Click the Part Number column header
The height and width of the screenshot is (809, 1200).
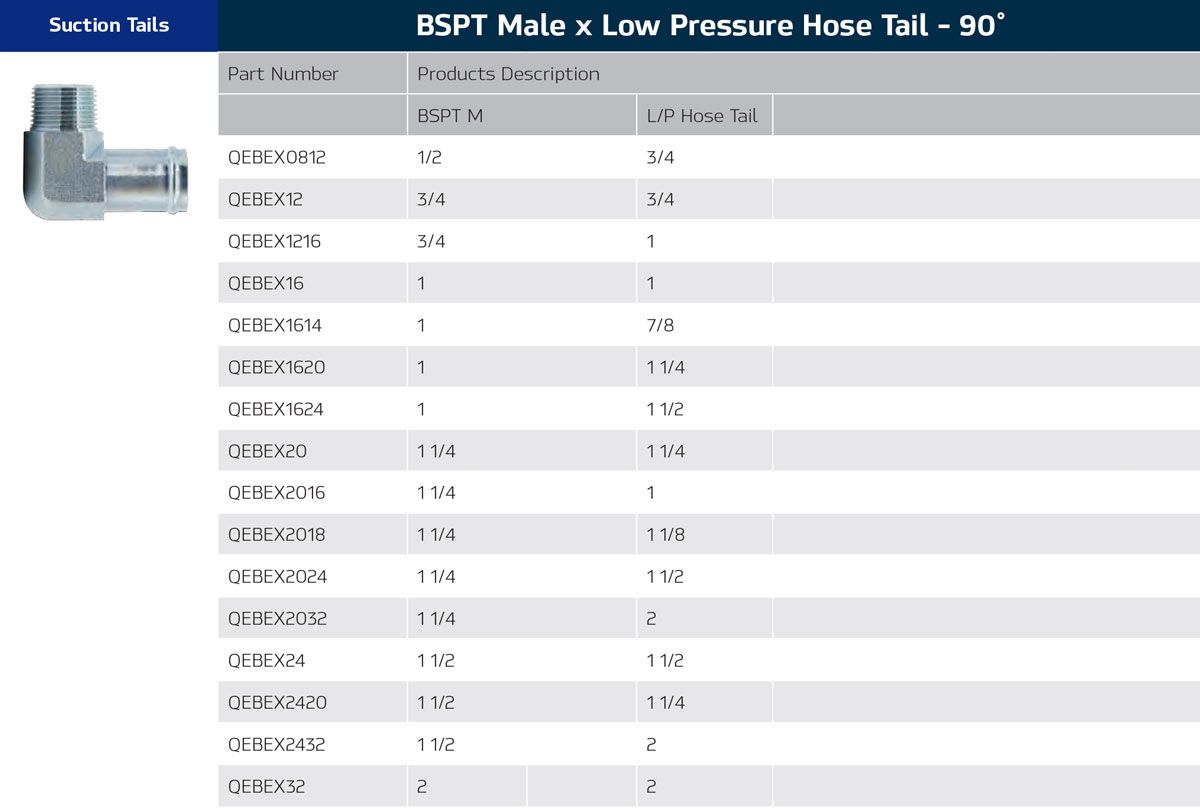point(283,74)
